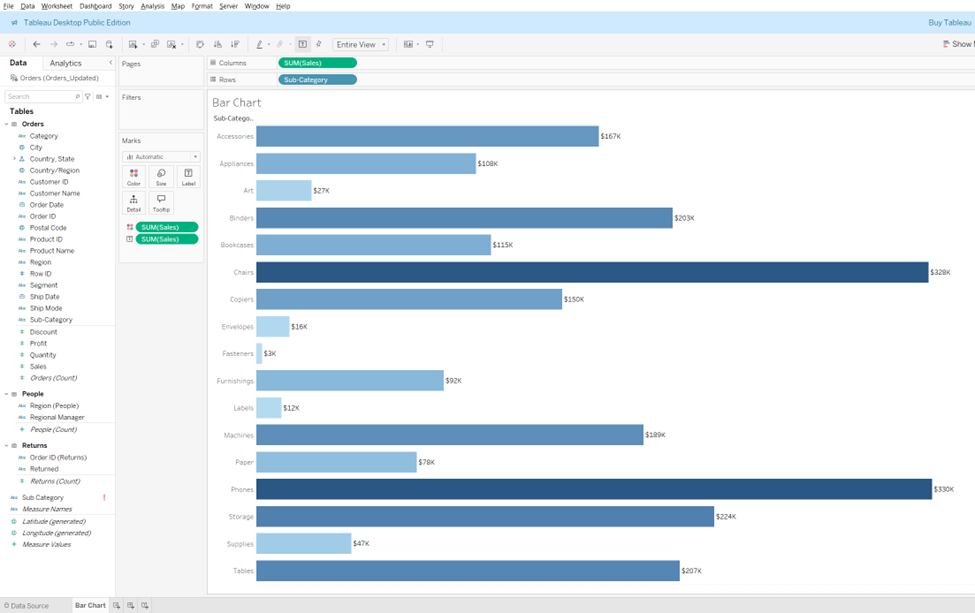The width and height of the screenshot is (975, 613).
Task: Sort bars ascending with toolbar icon
Action: point(218,44)
